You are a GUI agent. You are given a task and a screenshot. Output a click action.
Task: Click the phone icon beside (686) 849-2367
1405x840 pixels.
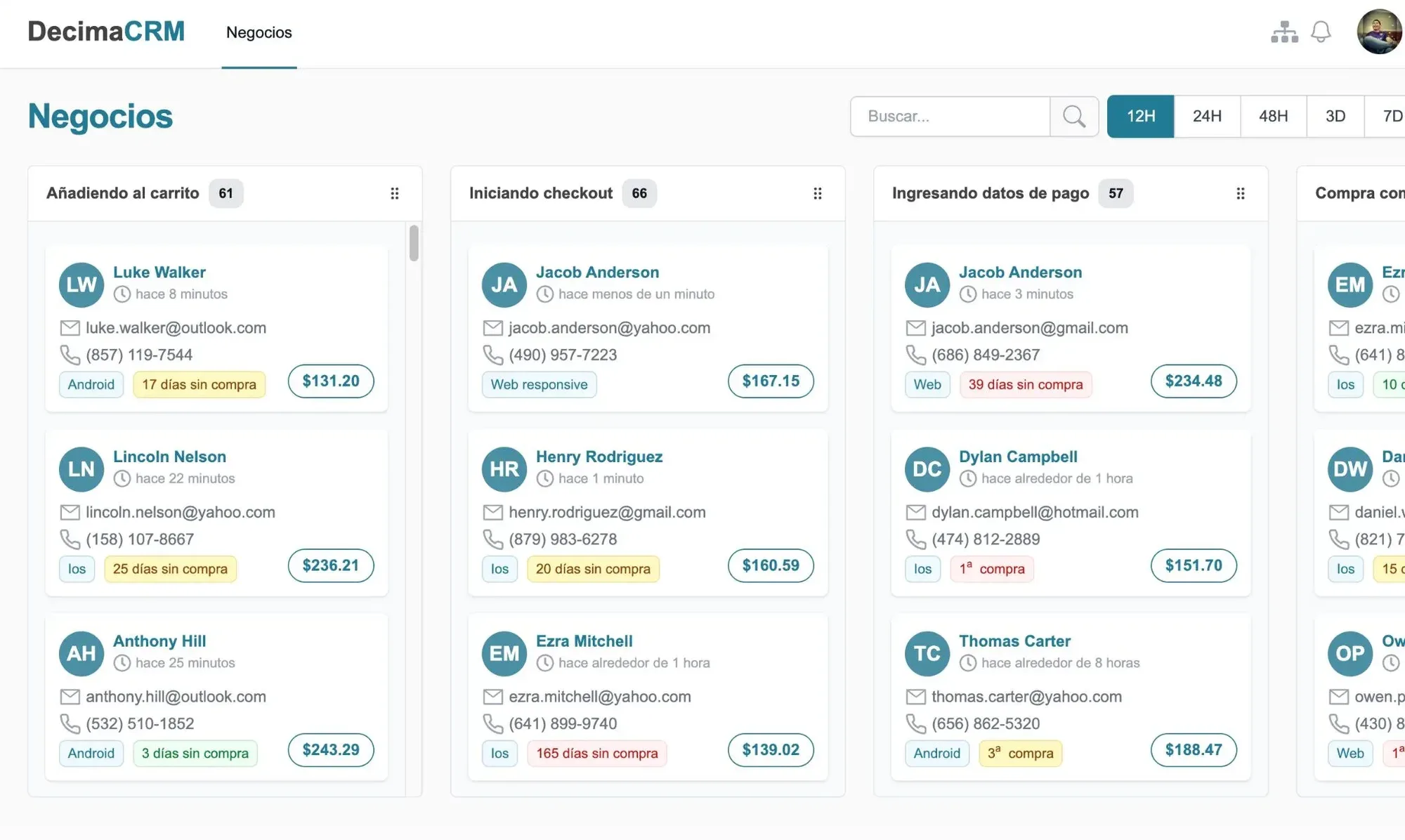915,355
